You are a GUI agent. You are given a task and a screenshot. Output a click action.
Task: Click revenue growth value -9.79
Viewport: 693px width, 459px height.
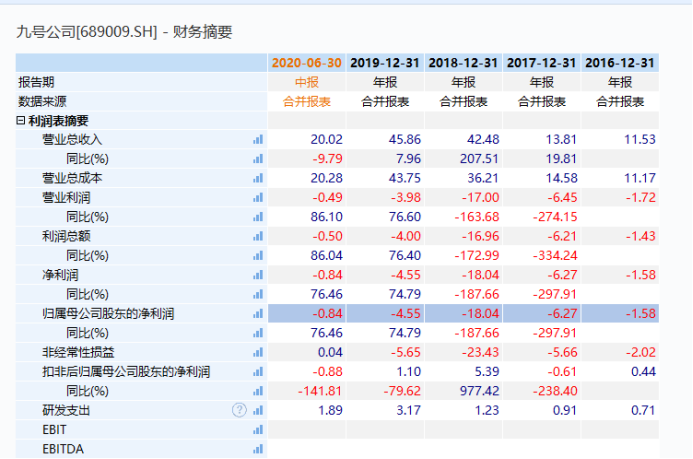pos(327,159)
